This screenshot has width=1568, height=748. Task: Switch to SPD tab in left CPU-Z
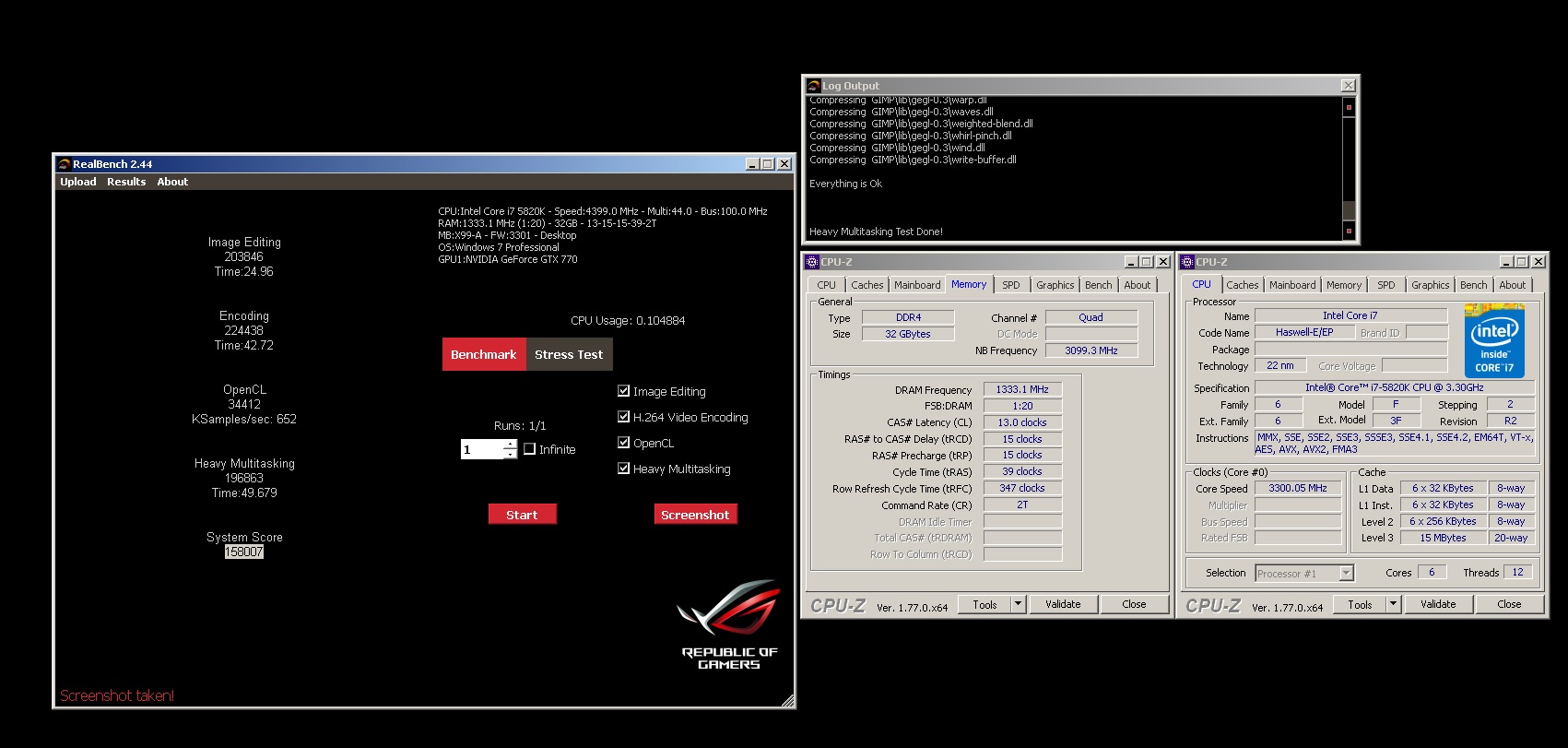point(1011,285)
